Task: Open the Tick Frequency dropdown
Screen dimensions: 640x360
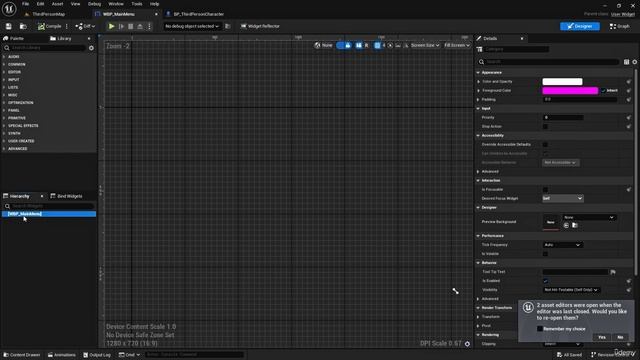Action: 562,245
